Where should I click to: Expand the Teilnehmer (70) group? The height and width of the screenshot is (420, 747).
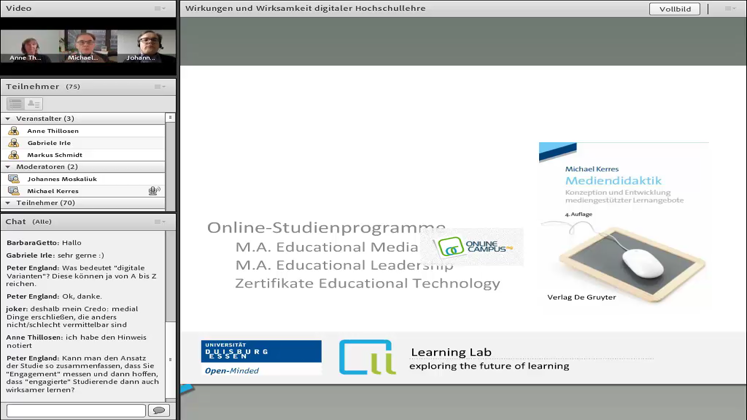pos(8,203)
